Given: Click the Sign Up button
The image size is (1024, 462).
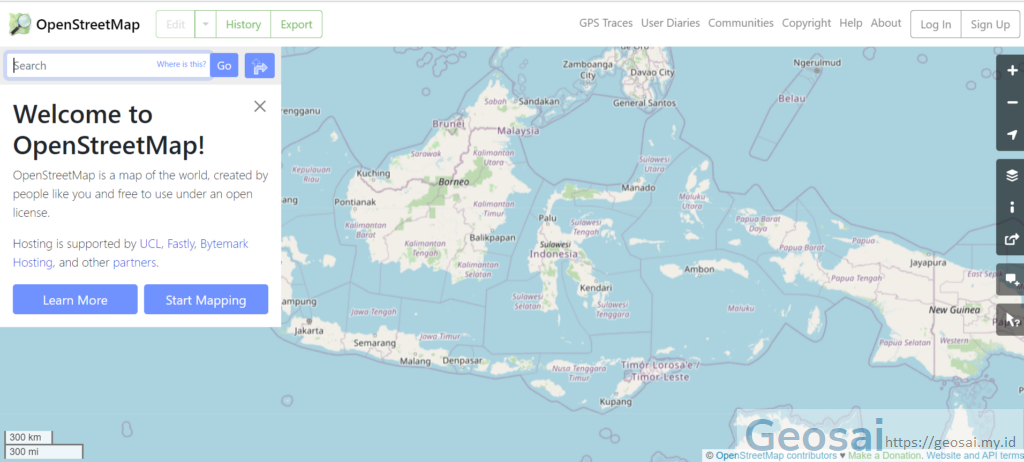Looking at the screenshot, I should [x=990, y=24].
